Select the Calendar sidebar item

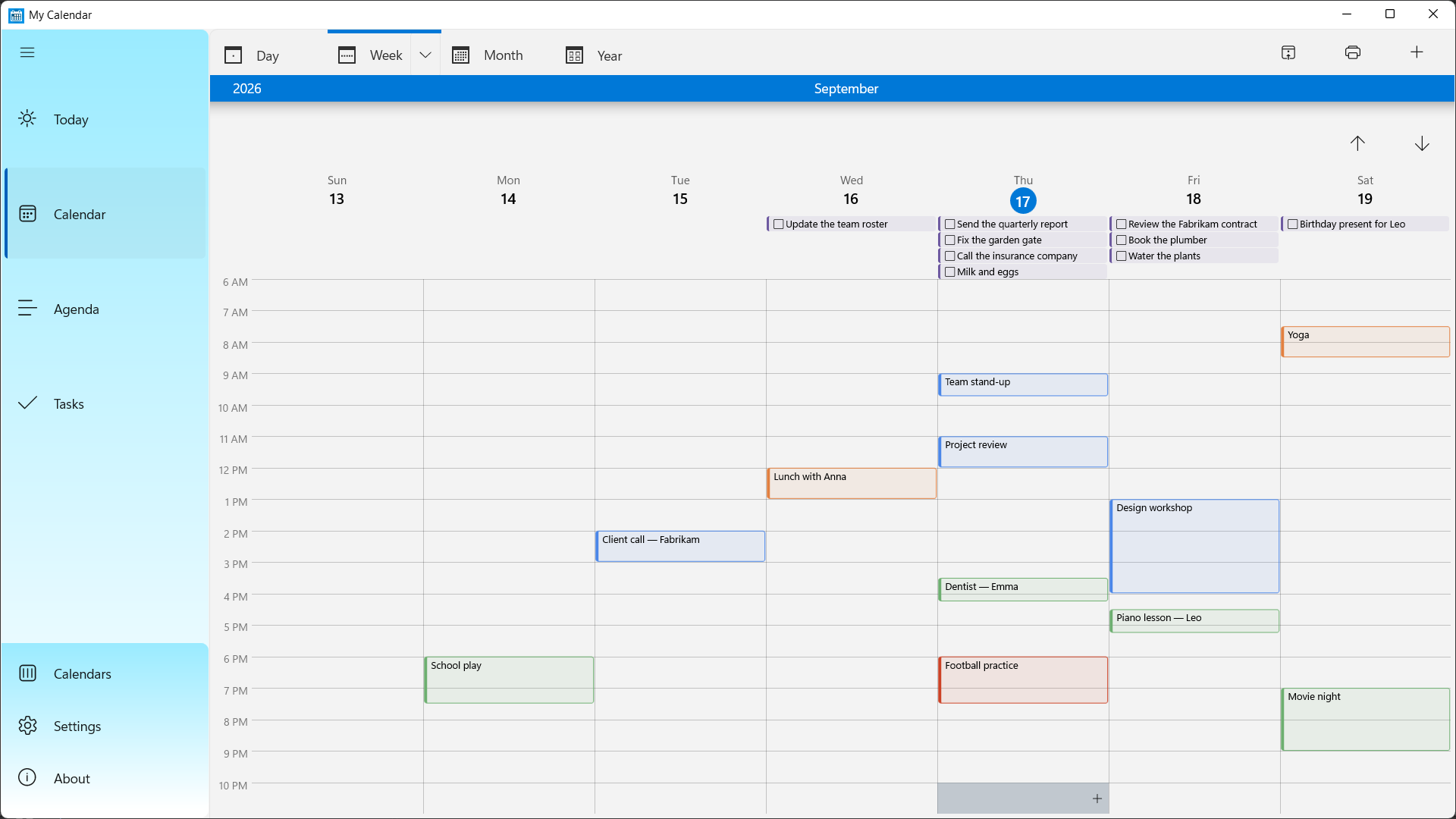pyautogui.click(x=105, y=214)
